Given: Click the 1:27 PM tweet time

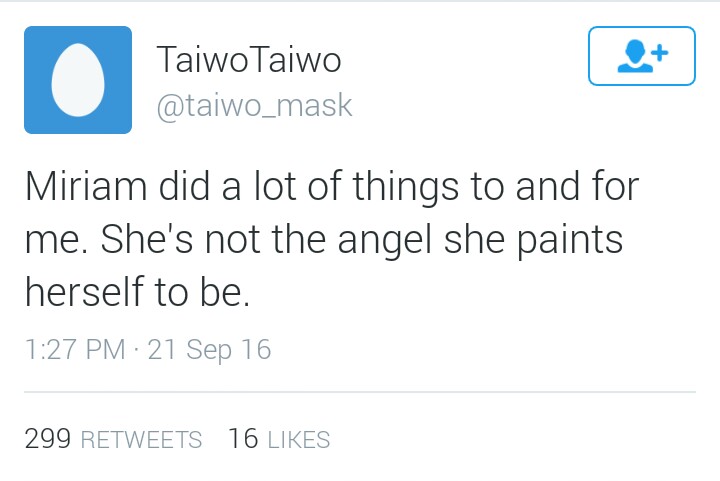Looking at the screenshot, I should [x=75, y=349].
